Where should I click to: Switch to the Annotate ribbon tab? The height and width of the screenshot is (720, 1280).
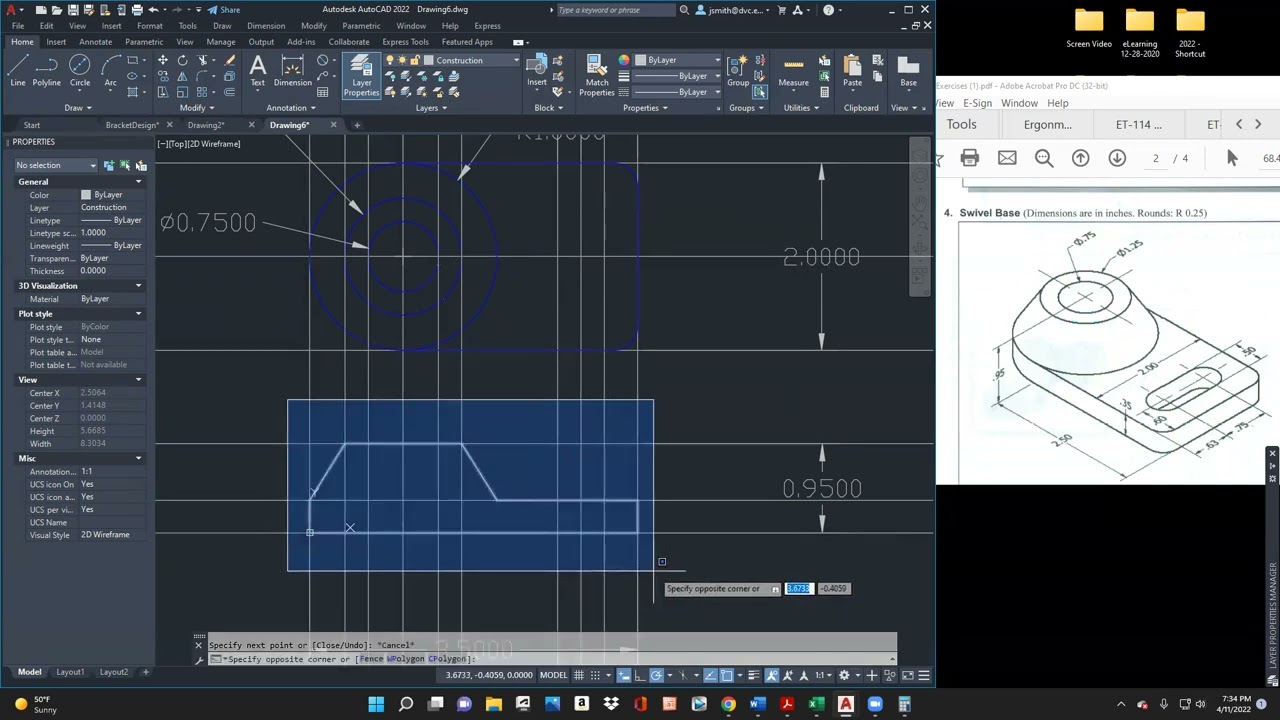point(96,42)
